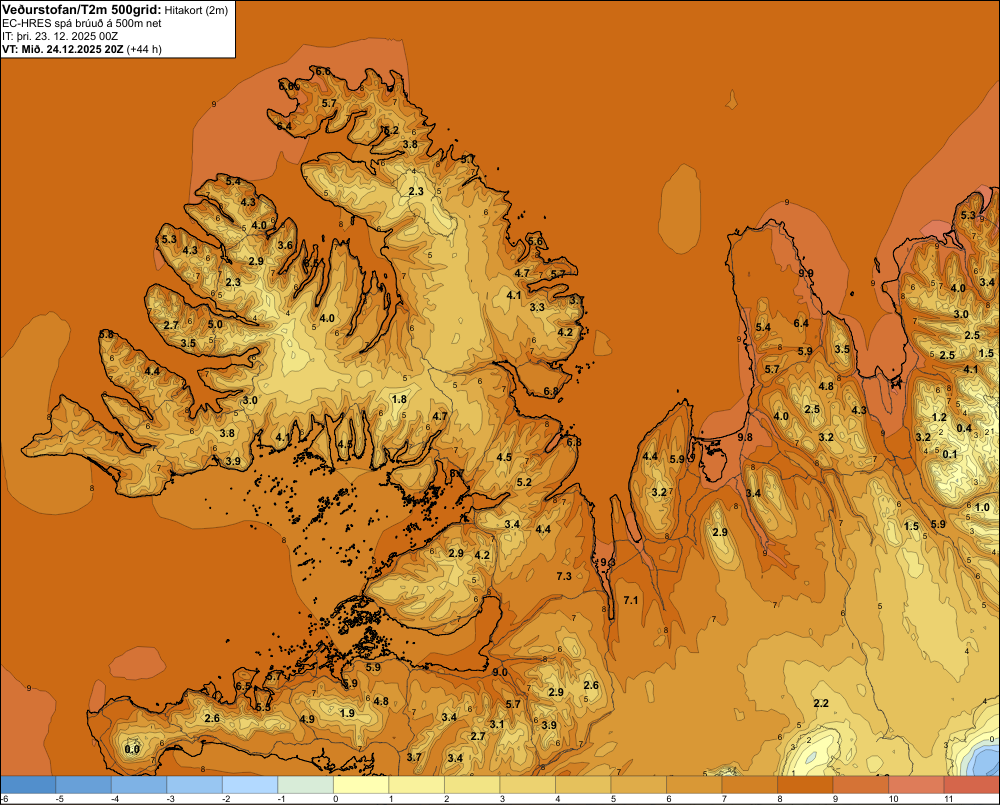Click the 7.1 temperature value on the map

630,600
